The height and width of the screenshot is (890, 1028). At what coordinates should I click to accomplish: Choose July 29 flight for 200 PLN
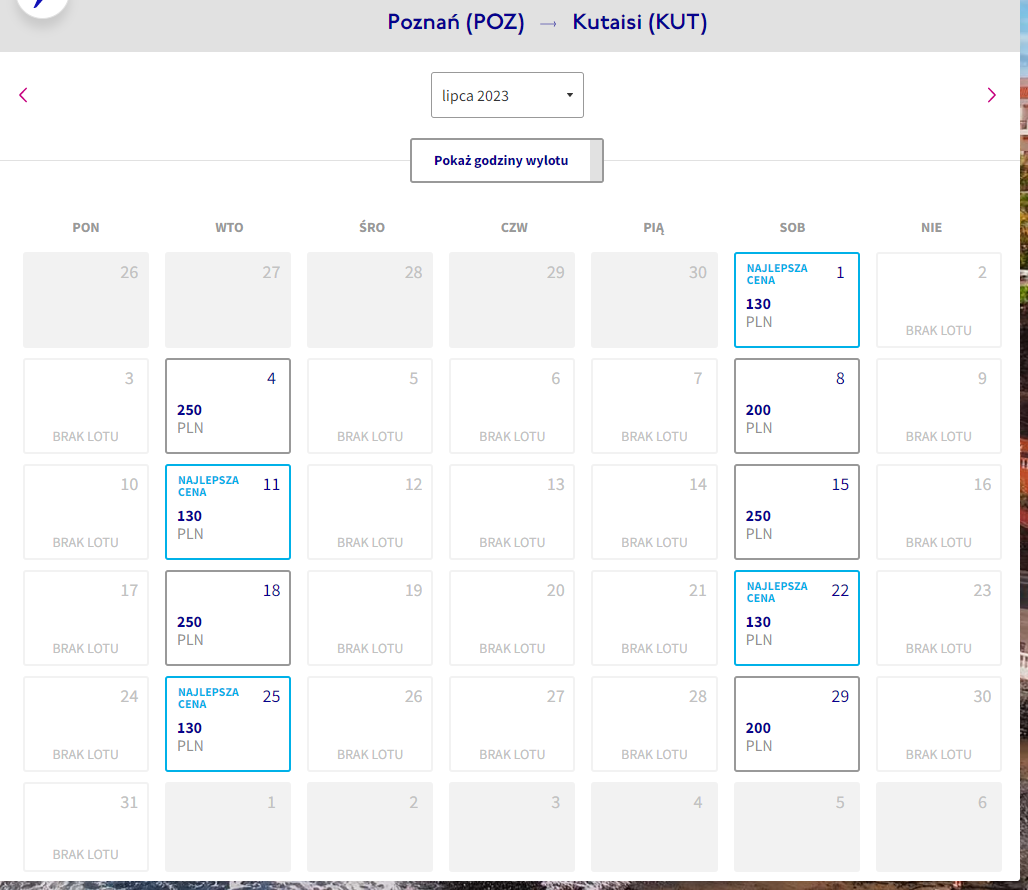tap(797, 724)
